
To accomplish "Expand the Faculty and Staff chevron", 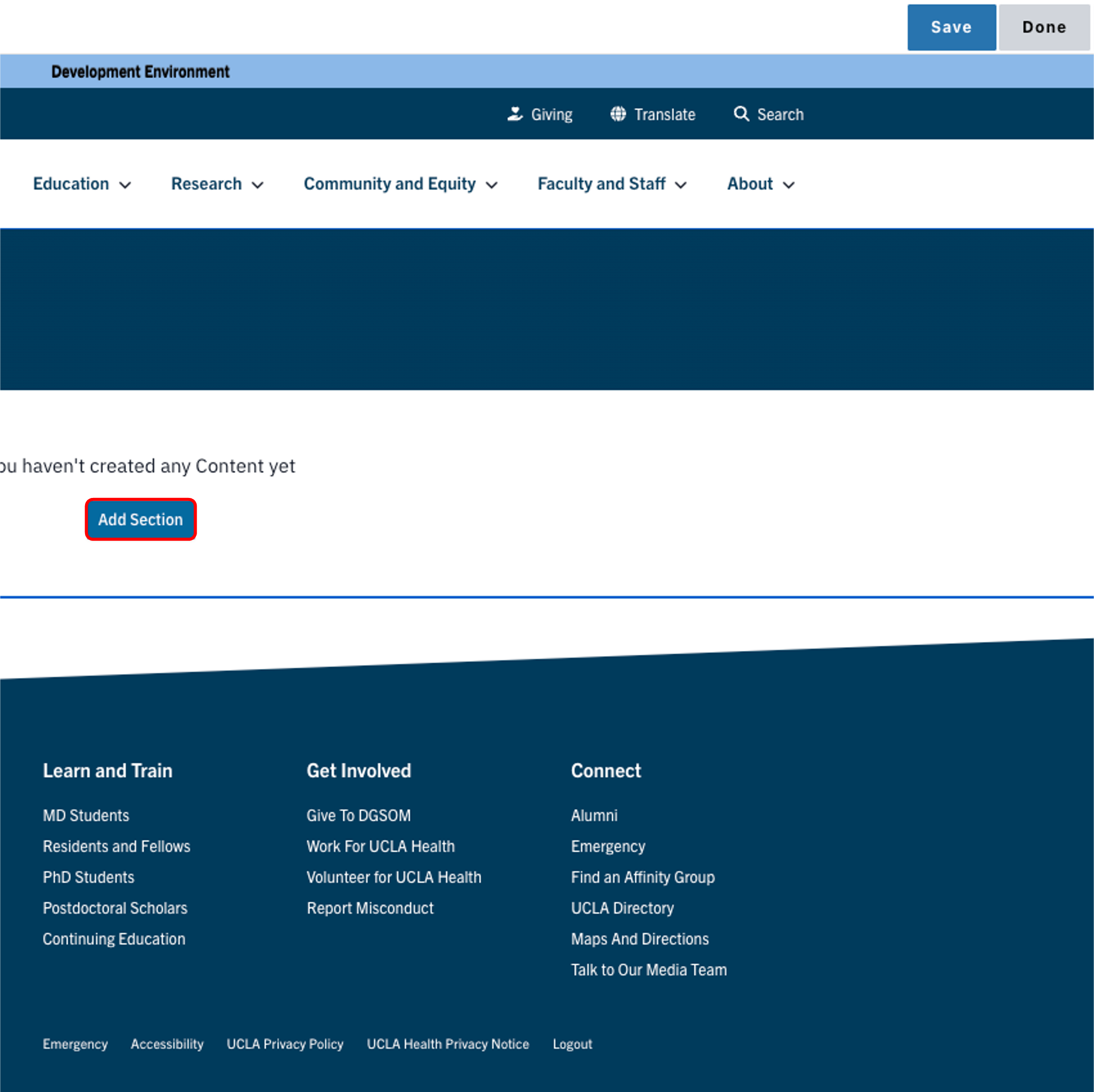I will (681, 185).
